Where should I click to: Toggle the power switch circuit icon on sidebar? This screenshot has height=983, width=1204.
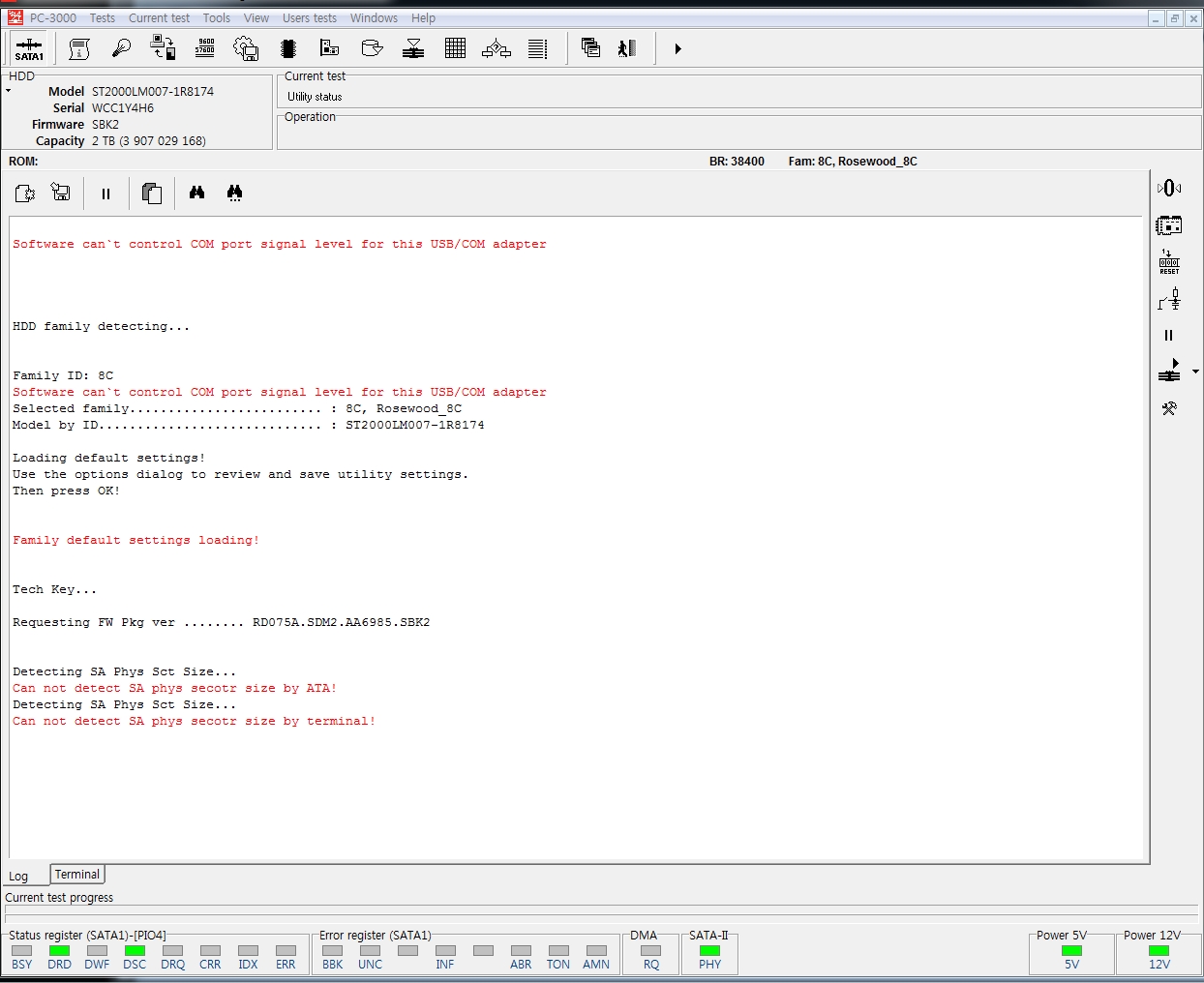(x=1169, y=300)
